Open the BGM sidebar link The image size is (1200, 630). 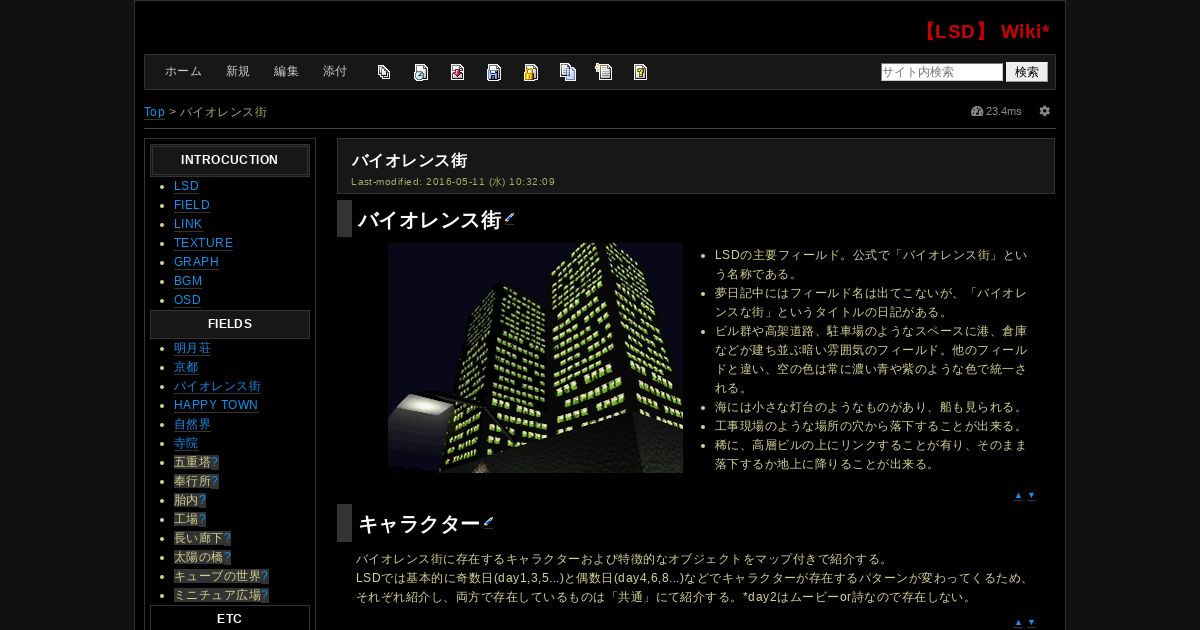point(188,281)
